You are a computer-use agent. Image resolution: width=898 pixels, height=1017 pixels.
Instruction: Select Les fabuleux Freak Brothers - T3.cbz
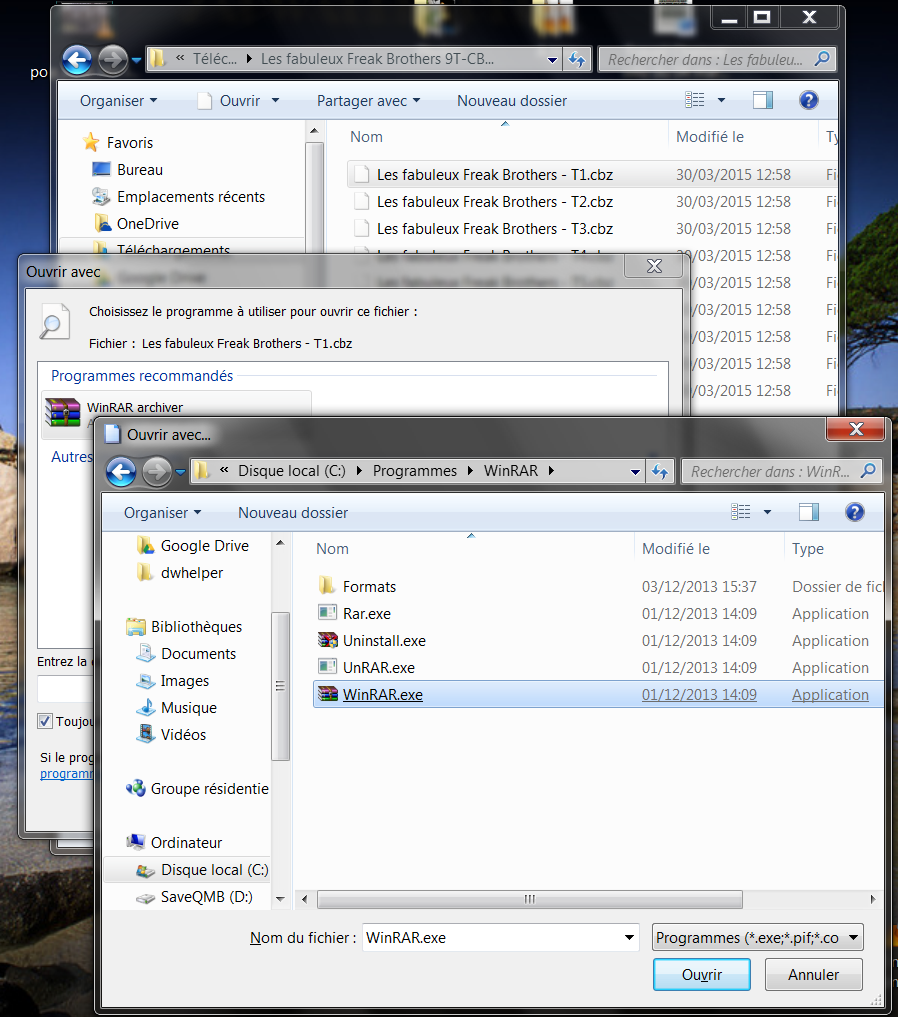[495, 229]
